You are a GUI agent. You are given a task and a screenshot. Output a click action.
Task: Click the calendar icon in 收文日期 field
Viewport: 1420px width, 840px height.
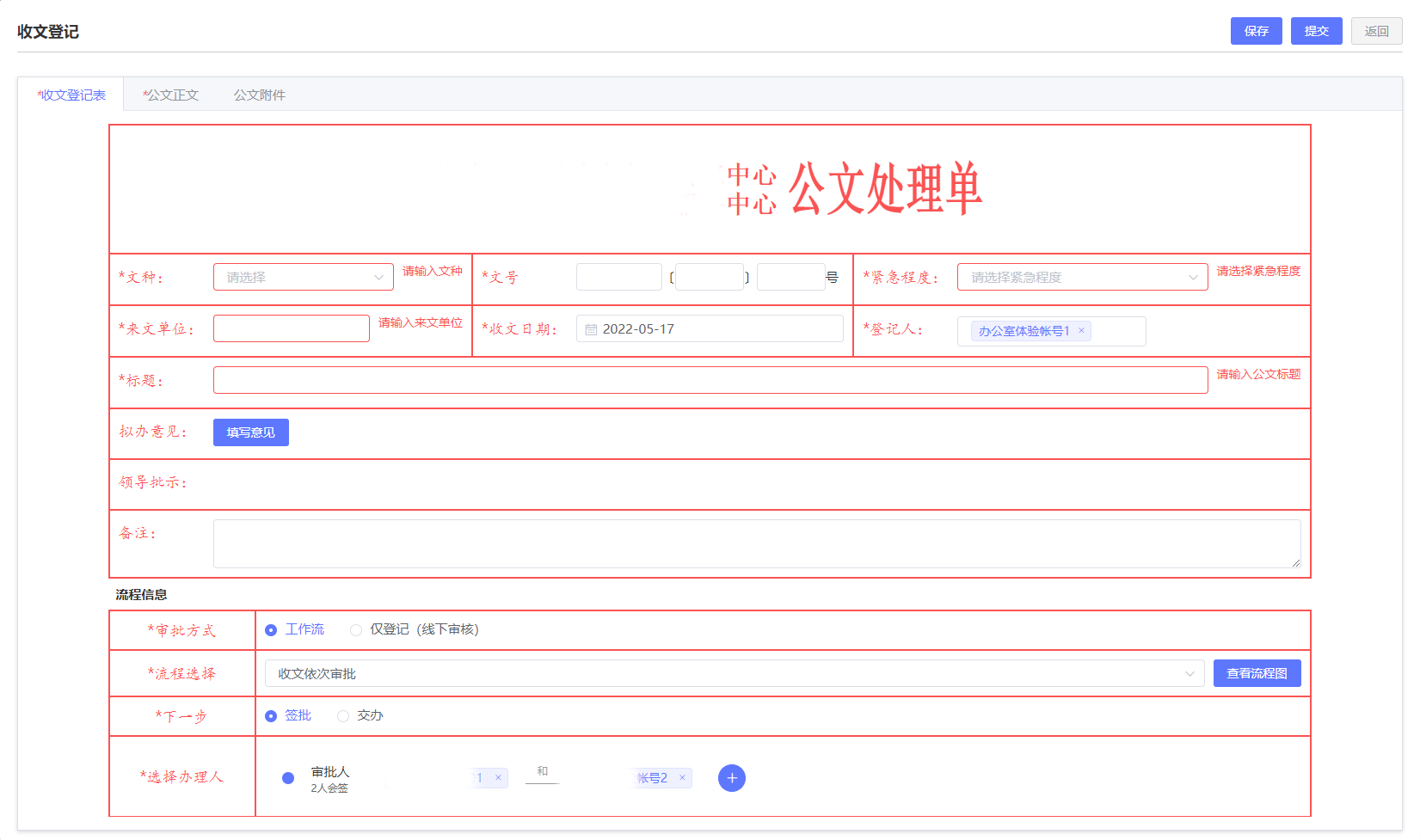591,329
